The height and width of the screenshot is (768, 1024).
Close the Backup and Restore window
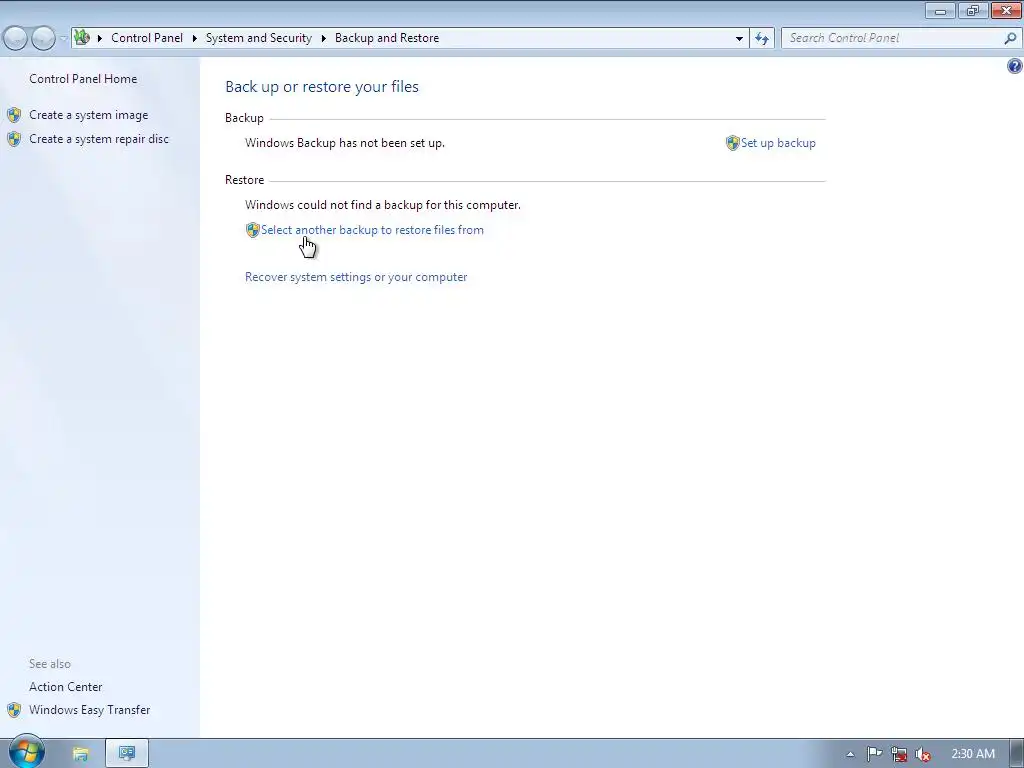(1006, 10)
